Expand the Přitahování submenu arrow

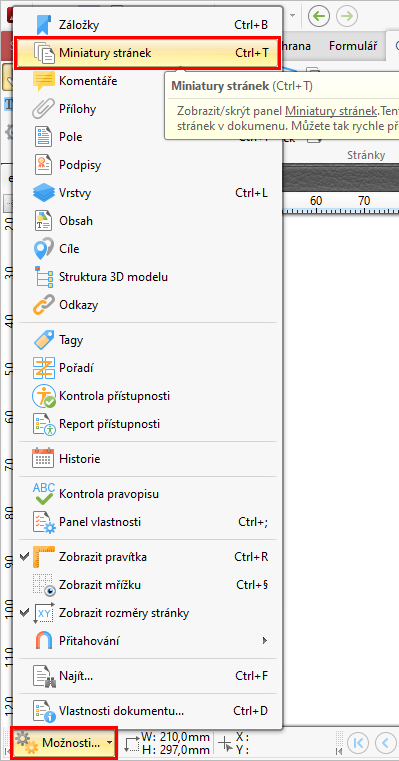pyautogui.click(x=265, y=641)
